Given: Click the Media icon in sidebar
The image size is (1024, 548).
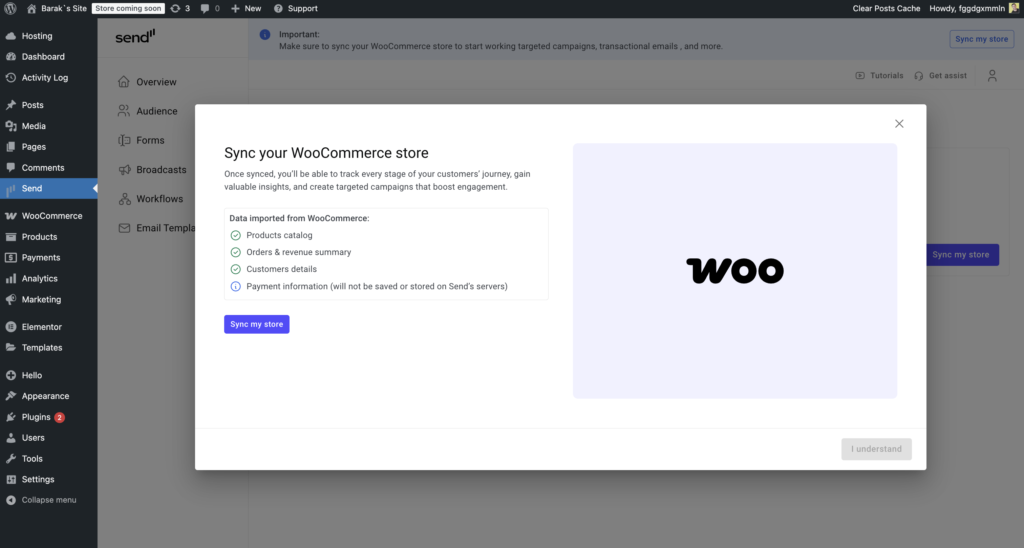Looking at the screenshot, I should tap(11, 126).
